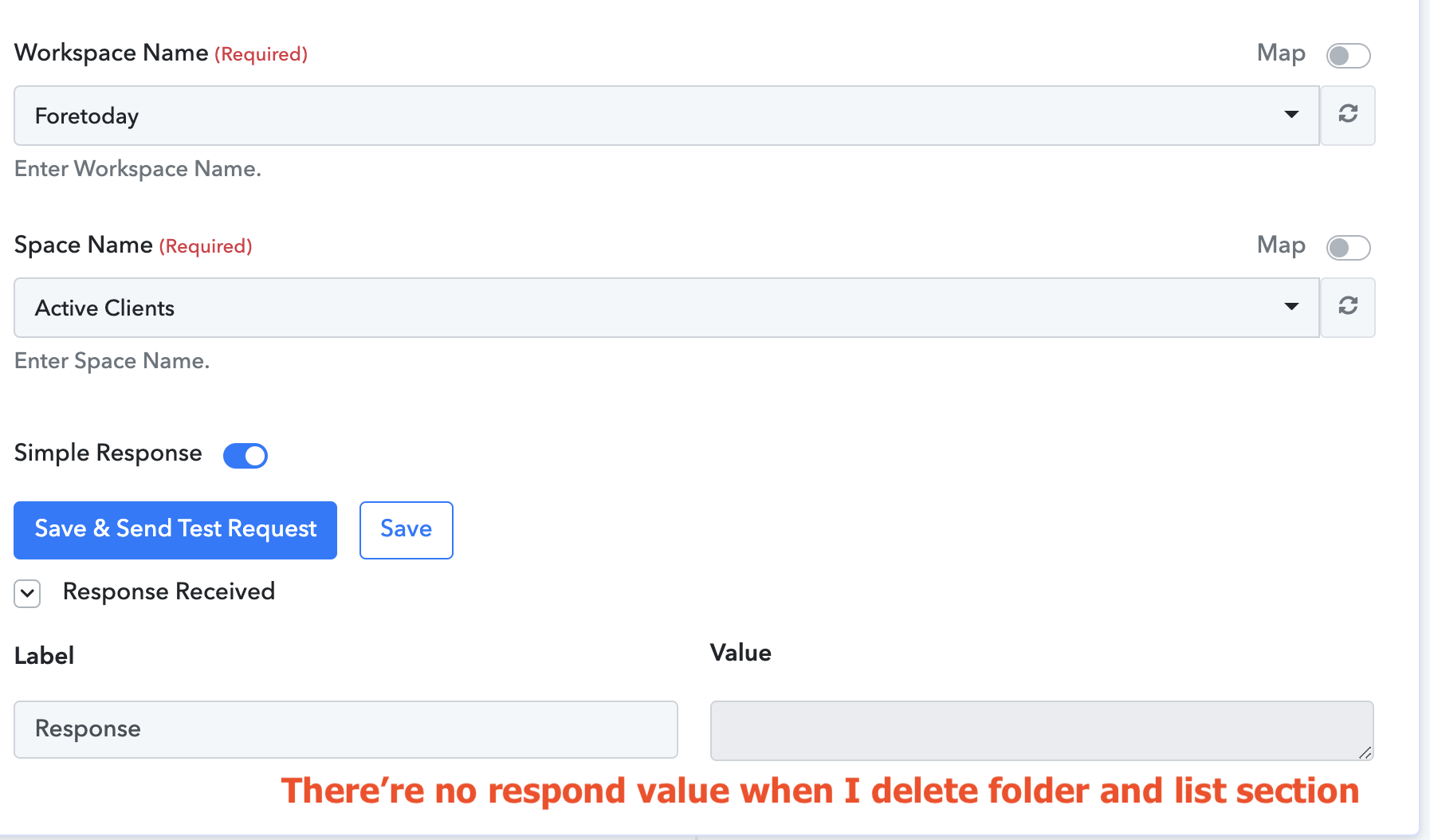Click inside the empty Value box
This screenshot has height=840, width=1430.
(x=1042, y=731)
